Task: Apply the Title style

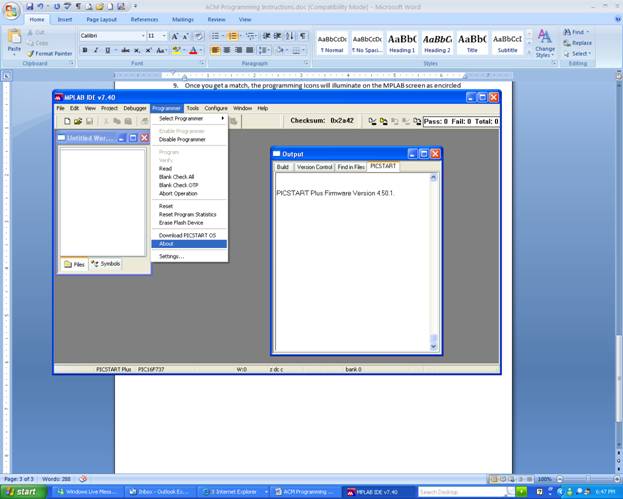Action: tap(472, 43)
